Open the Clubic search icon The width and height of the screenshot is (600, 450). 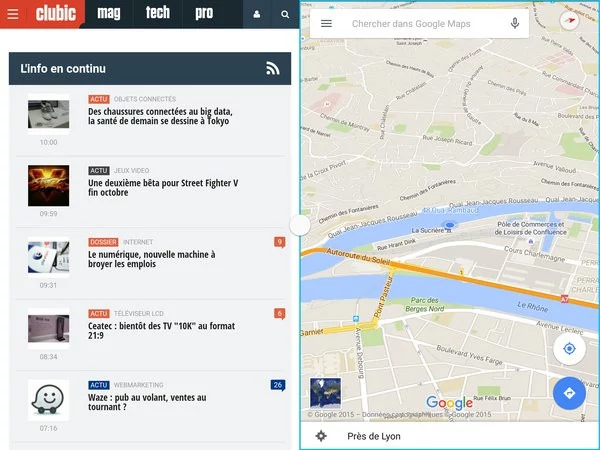tap(285, 14)
